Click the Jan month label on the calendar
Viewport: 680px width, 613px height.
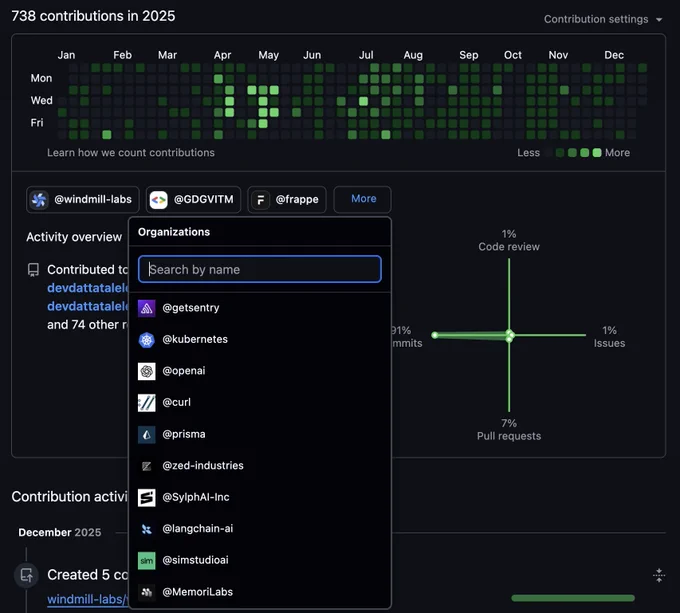(66, 55)
